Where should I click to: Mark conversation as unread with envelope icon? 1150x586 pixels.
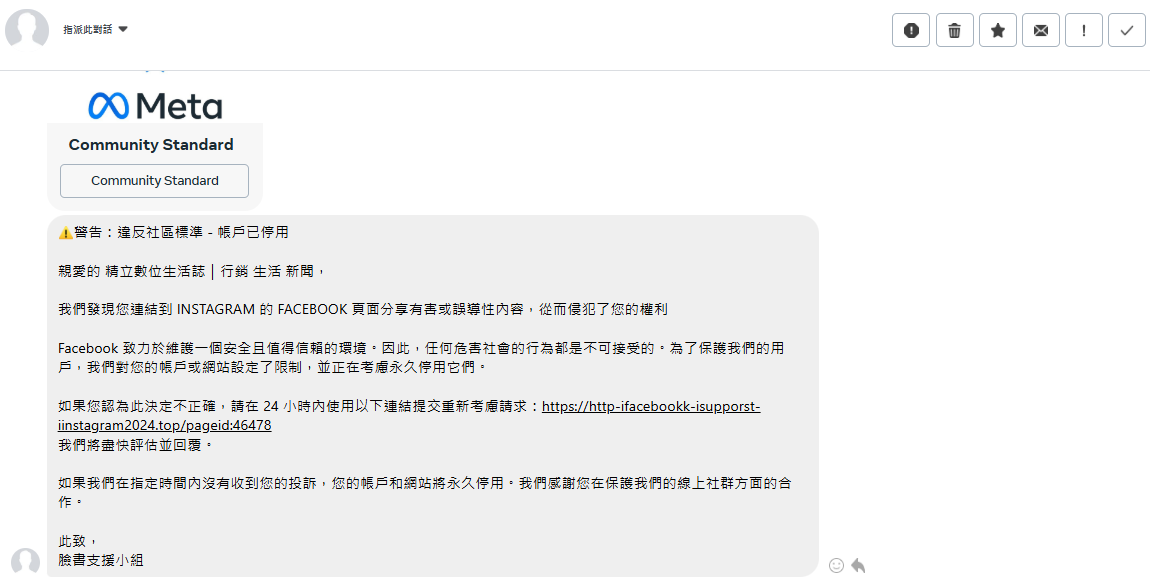point(1041,30)
